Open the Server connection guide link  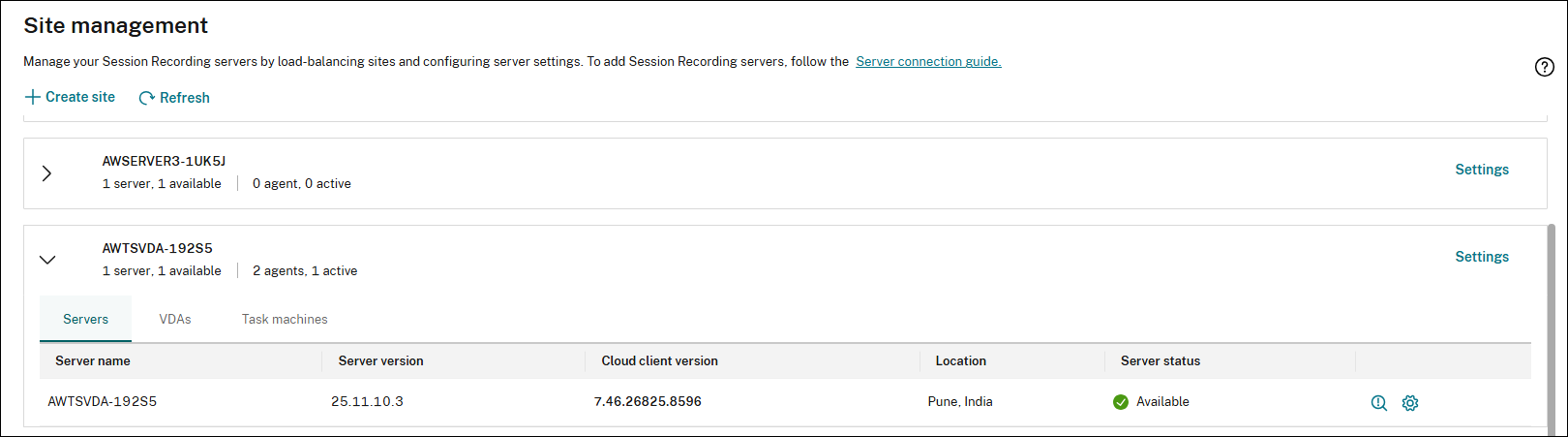coord(928,61)
